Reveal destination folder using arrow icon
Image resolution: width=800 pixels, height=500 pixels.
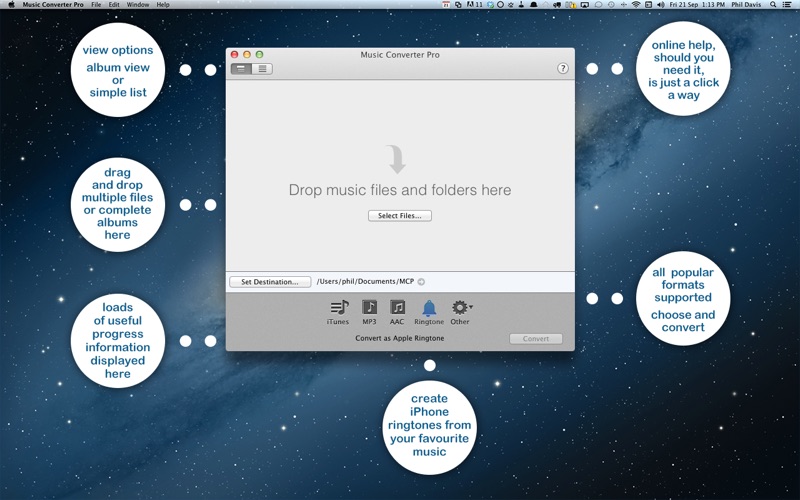[x=421, y=282]
